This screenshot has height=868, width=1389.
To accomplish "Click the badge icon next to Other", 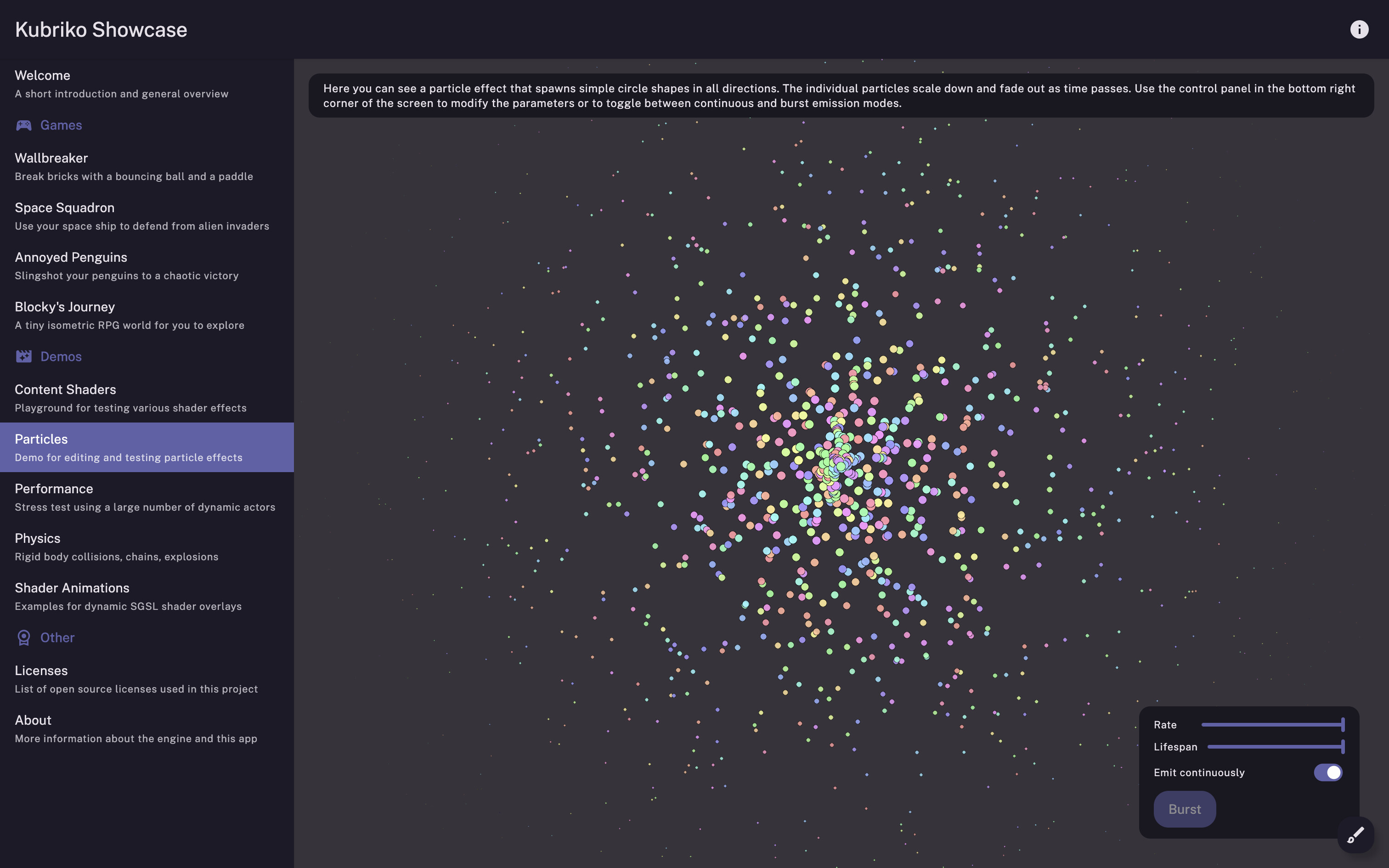I will [23, 637].
